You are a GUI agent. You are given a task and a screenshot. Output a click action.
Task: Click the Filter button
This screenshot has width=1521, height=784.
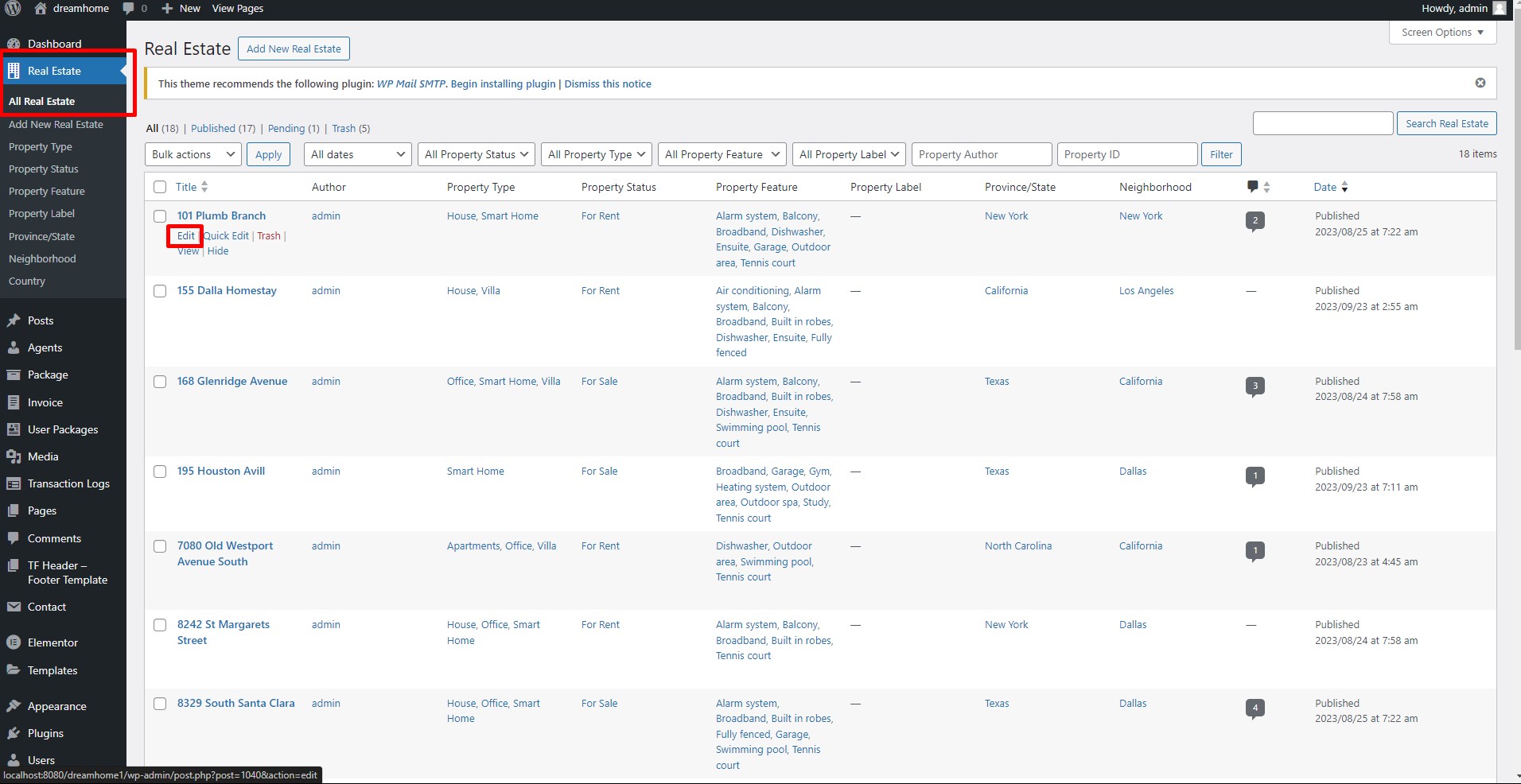click(1221, 154)
